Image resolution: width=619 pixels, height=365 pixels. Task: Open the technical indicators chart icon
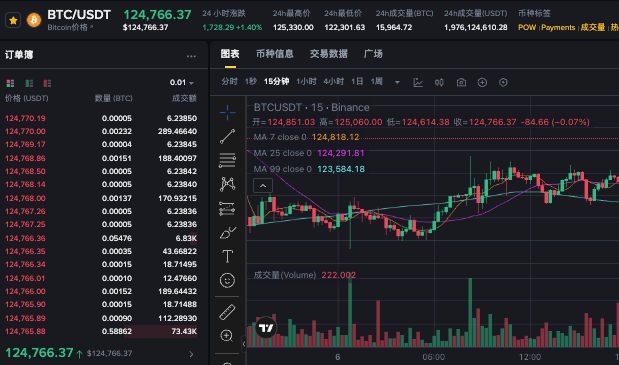418,82
